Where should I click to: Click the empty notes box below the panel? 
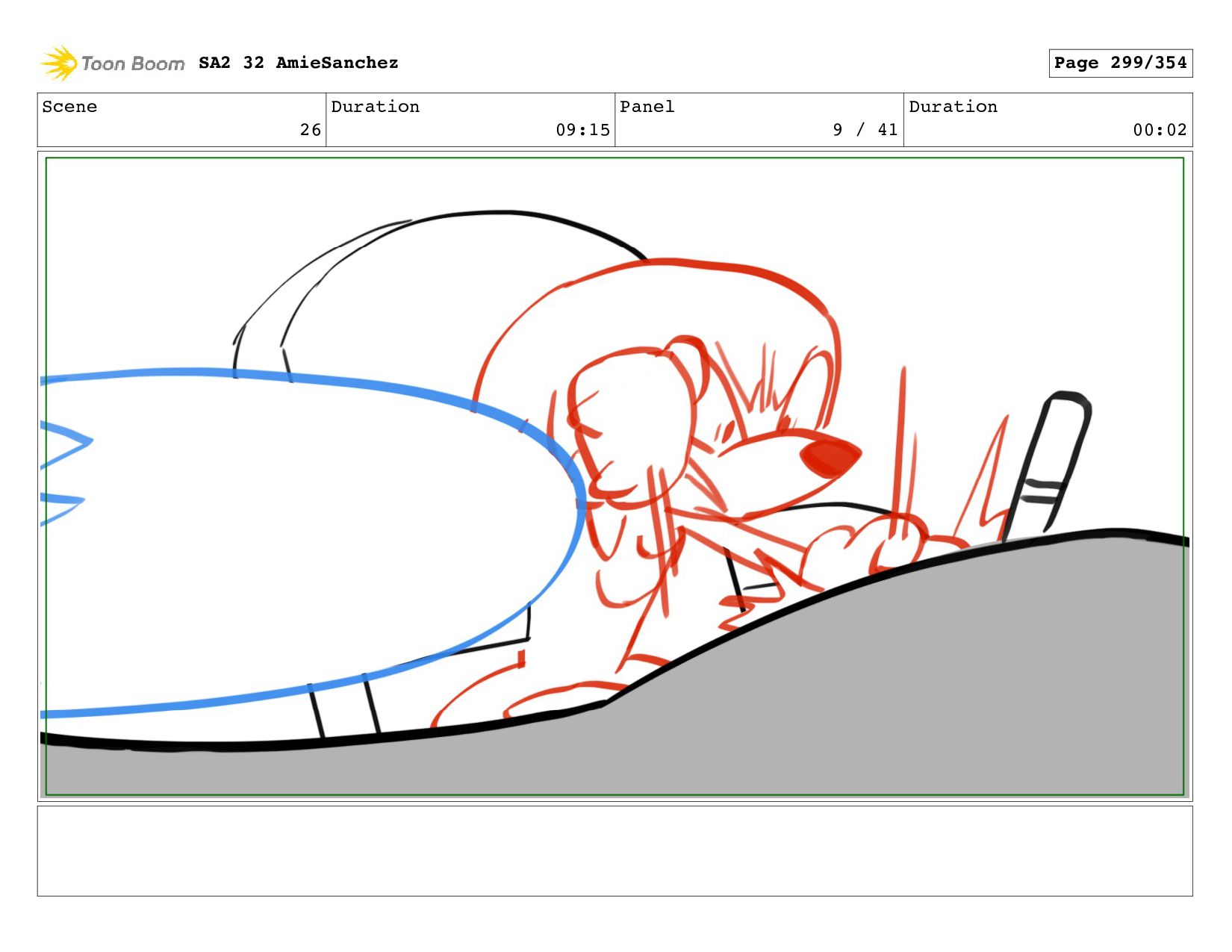(x=615, y=850)
